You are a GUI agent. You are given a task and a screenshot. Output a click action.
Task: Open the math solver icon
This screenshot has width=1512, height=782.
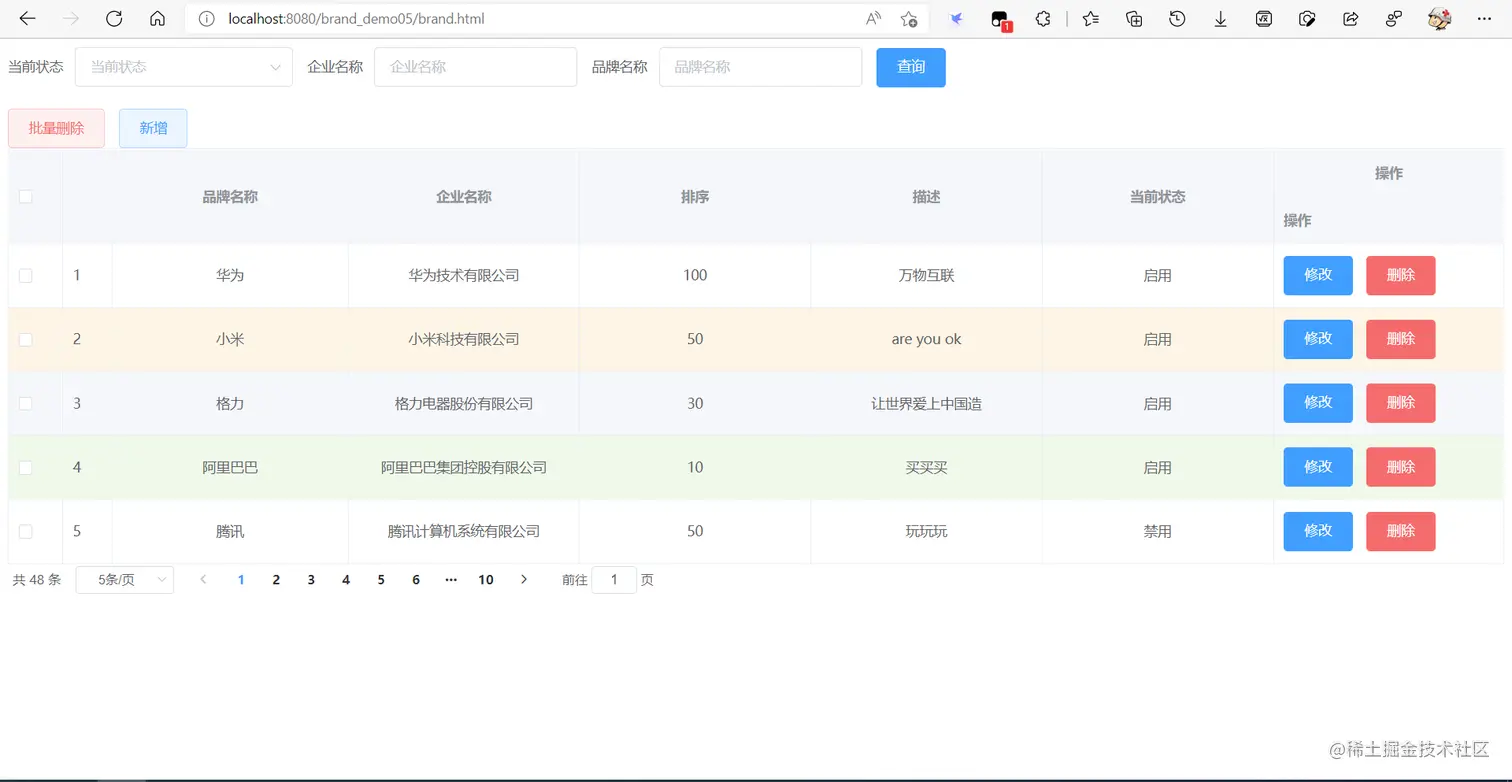point(1264,19)
